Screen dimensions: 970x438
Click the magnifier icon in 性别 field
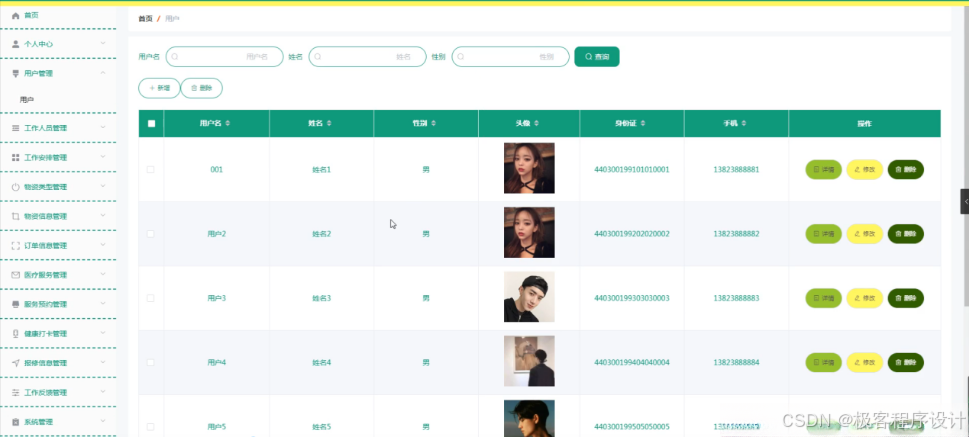point(461,57)
